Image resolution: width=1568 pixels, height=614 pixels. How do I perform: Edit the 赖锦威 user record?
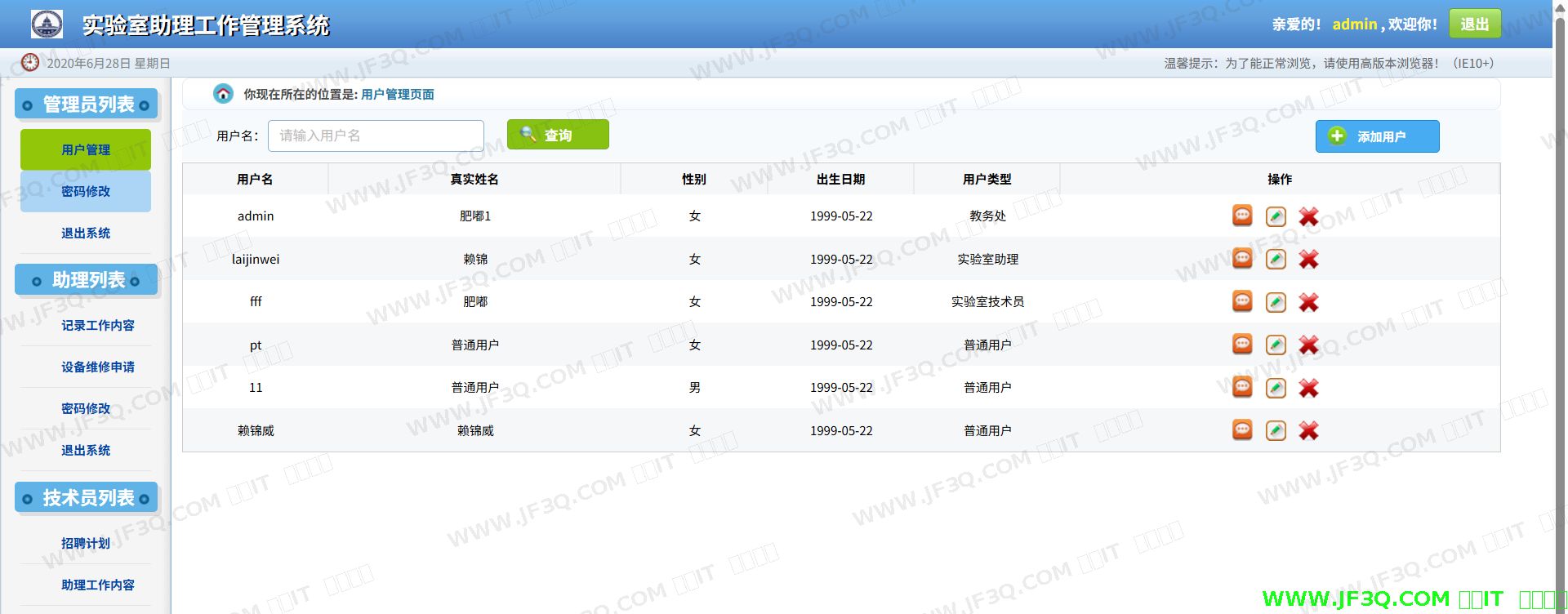[x=1275, y=430]
